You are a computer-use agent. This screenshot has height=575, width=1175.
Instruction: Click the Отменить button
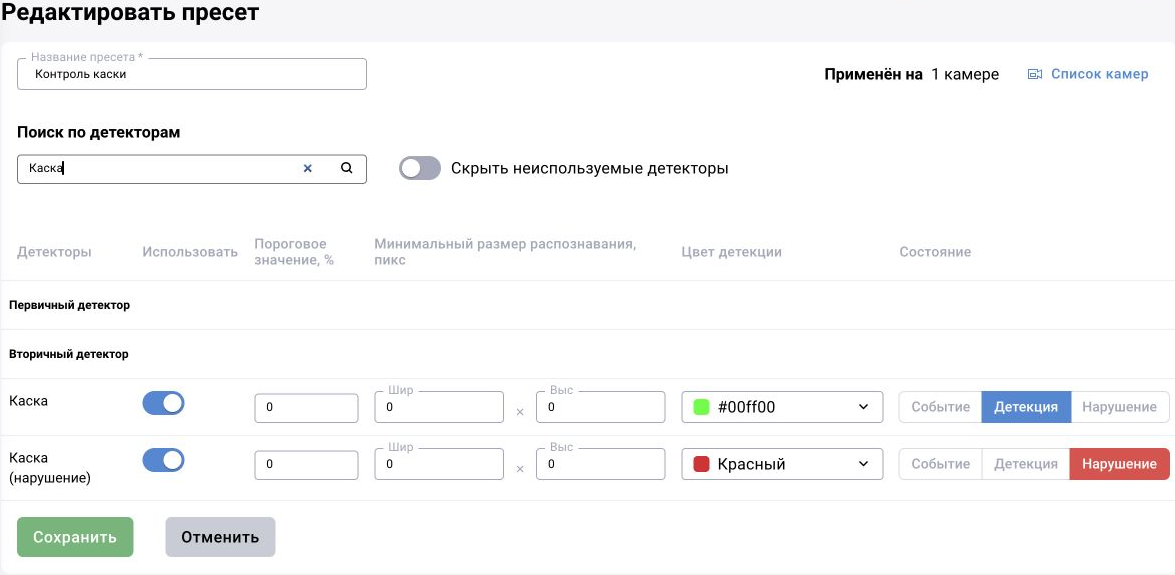(220, 537)
